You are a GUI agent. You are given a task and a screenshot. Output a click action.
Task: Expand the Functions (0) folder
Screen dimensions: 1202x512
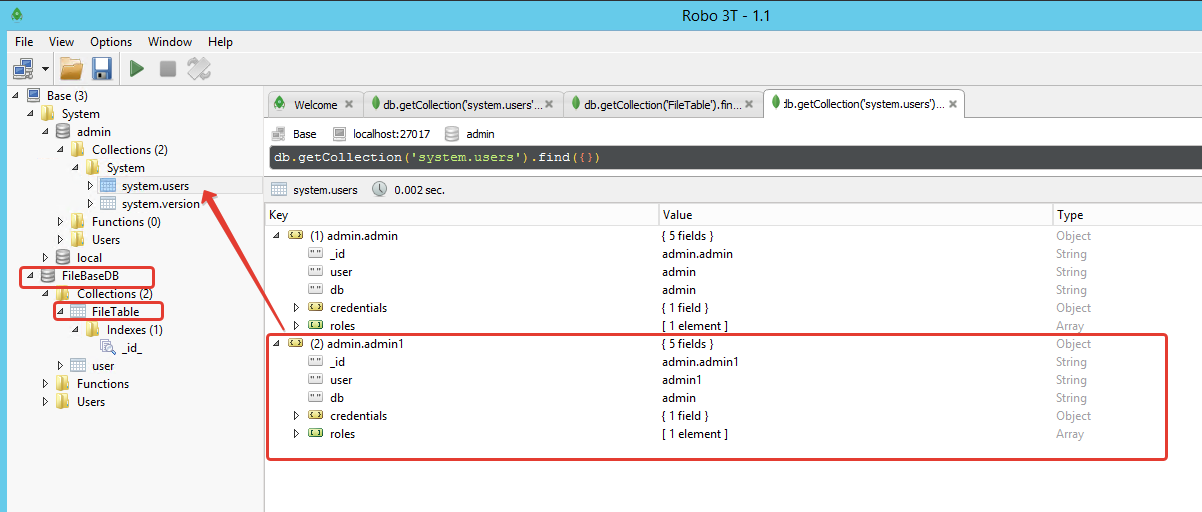coord(60,221)
